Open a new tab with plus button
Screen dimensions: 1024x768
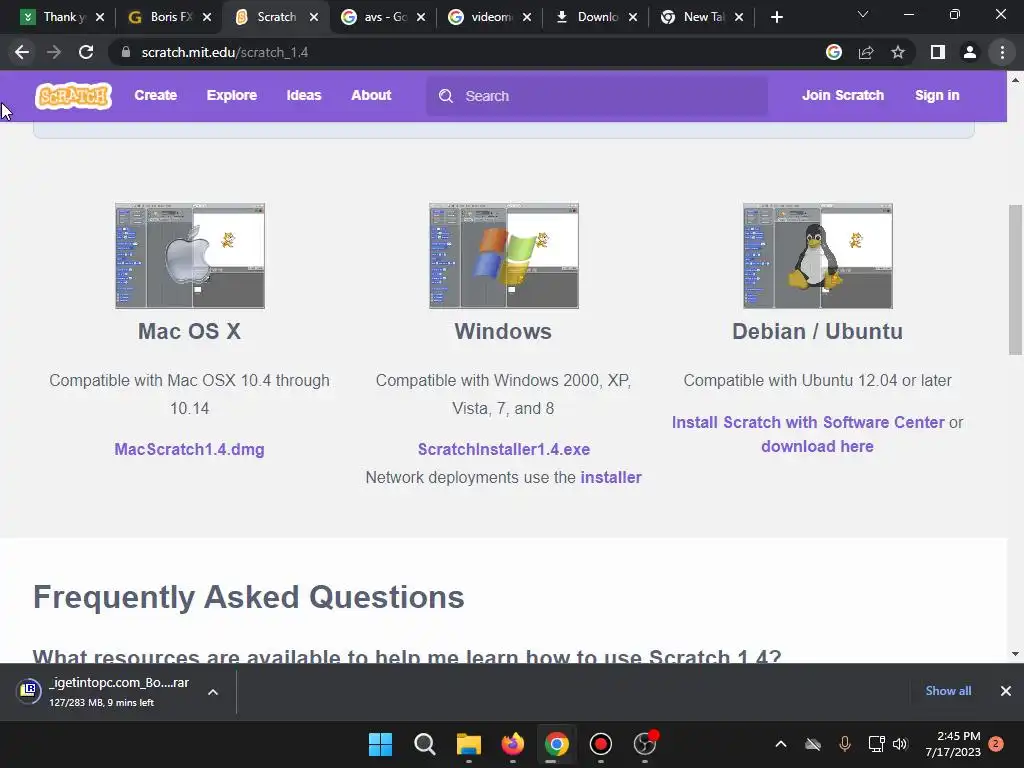point(776,17)
